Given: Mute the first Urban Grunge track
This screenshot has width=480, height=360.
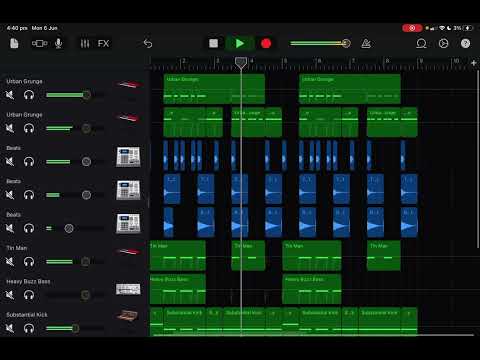Looking at the screenshot, I should pos(10,95).
